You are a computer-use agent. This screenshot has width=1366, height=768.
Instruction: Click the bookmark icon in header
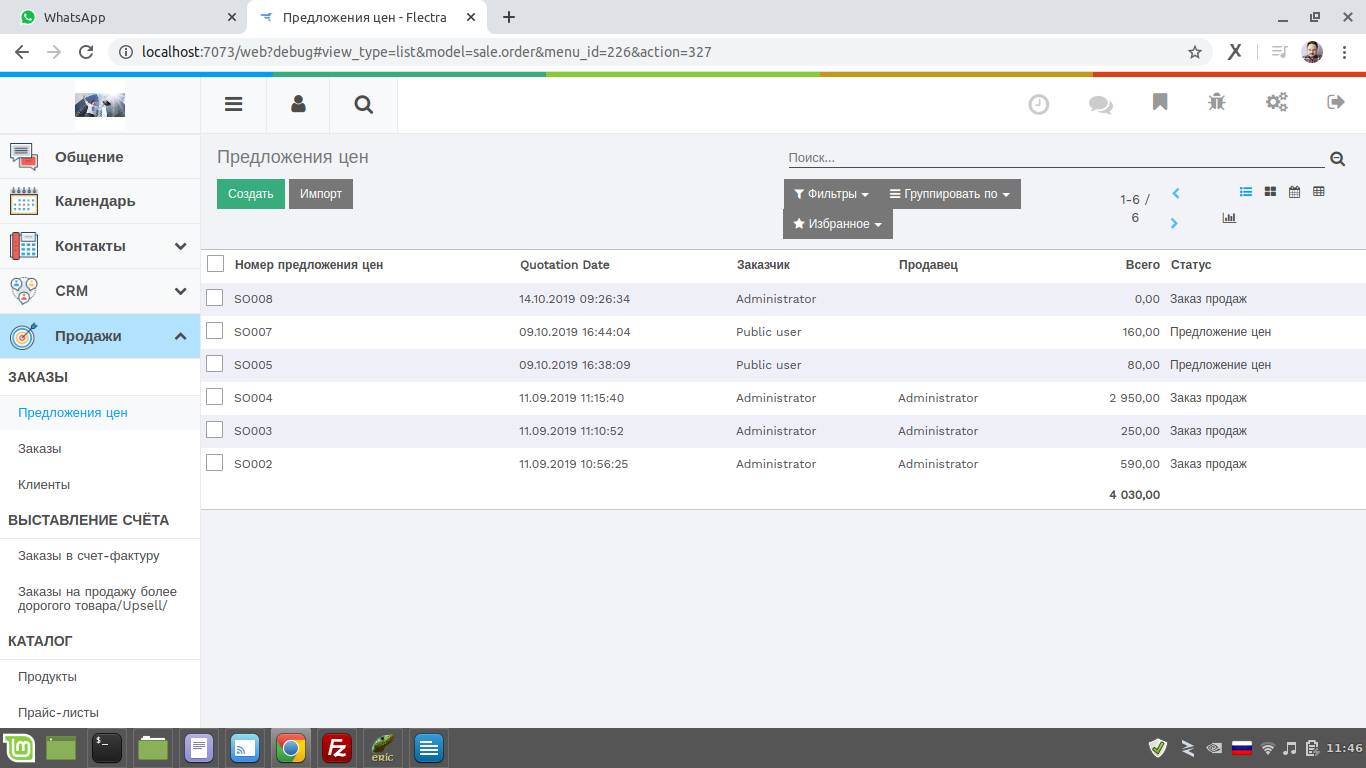click(x=1160, y=103)
